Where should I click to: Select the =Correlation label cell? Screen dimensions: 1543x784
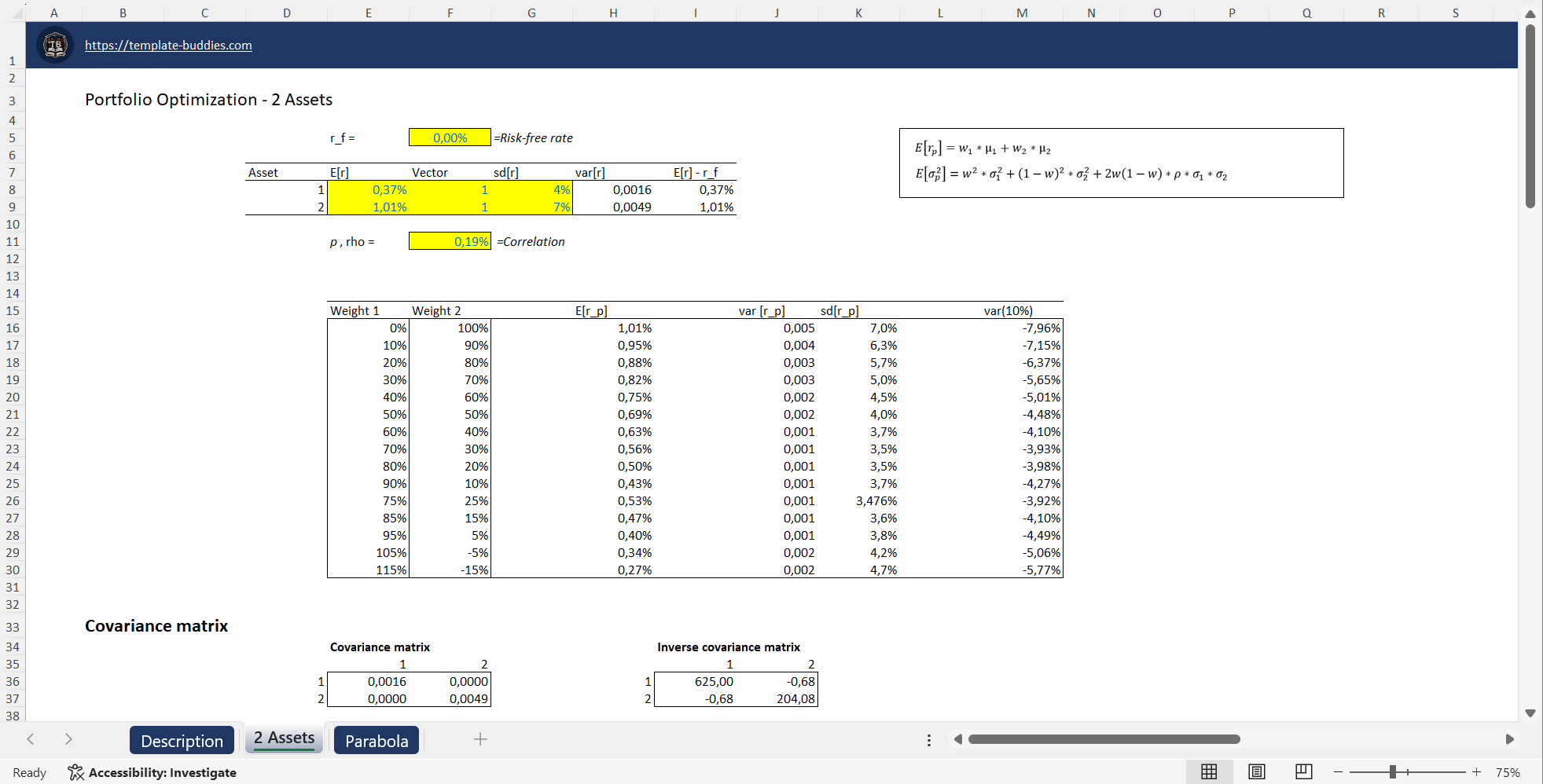531,241
